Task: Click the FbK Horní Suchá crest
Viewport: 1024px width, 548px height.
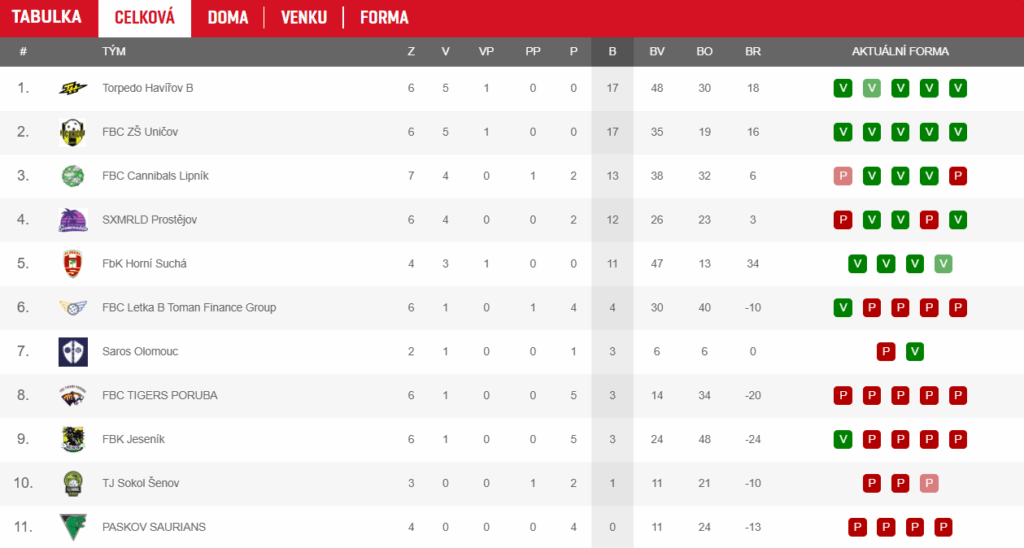Action: click(x=73, y=264)
